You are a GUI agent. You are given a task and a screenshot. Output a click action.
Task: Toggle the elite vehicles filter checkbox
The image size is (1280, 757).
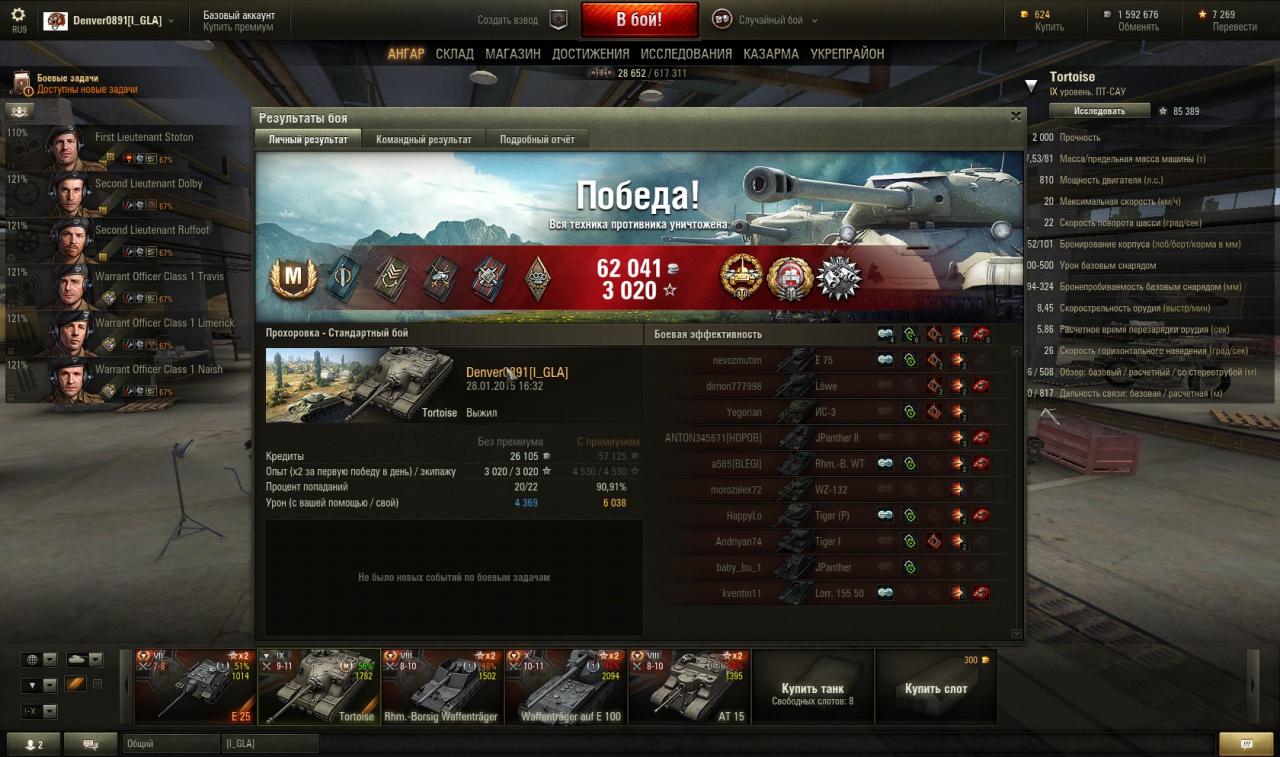pyautogui.click(x=97, y=684)
